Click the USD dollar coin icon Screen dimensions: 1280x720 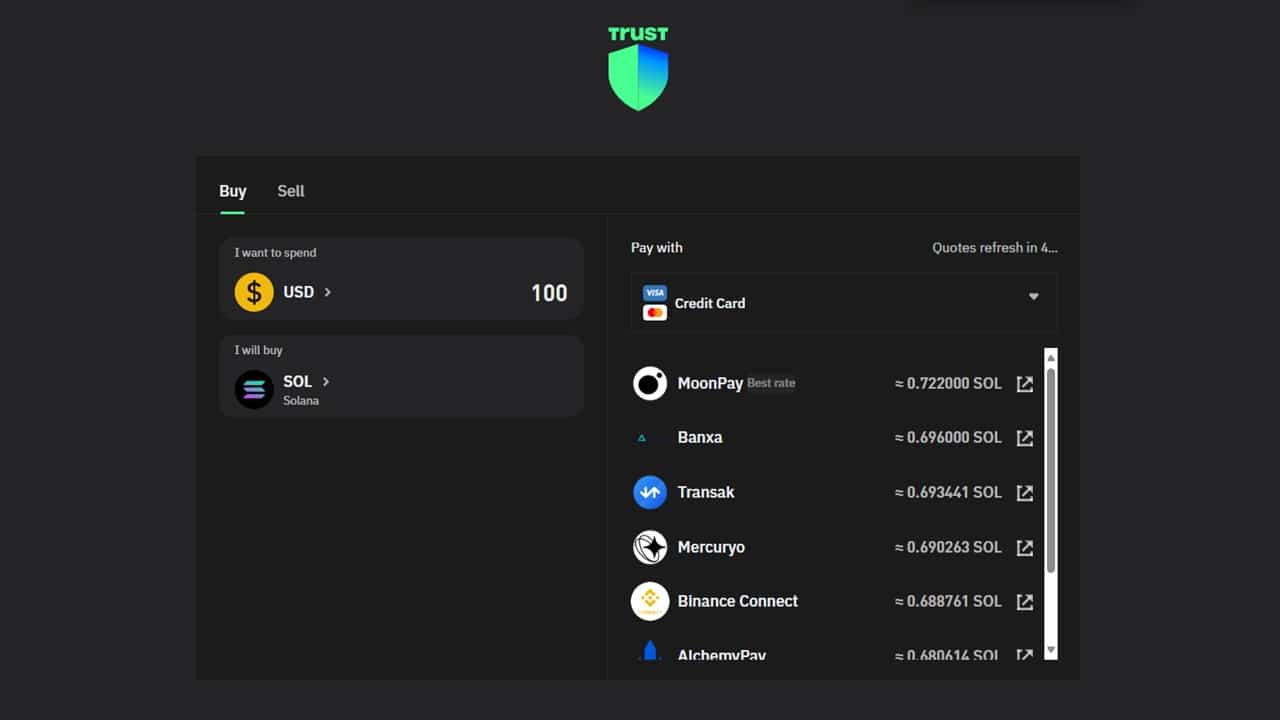pos(254,292)
